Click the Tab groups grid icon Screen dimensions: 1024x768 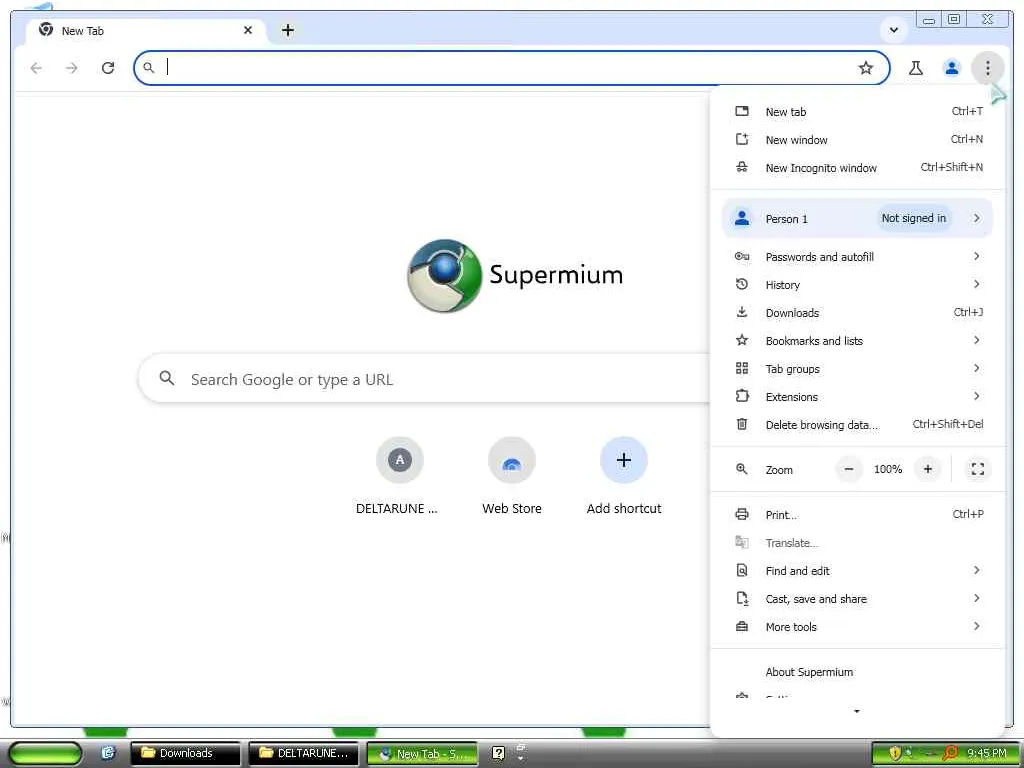tap(742, 368)
